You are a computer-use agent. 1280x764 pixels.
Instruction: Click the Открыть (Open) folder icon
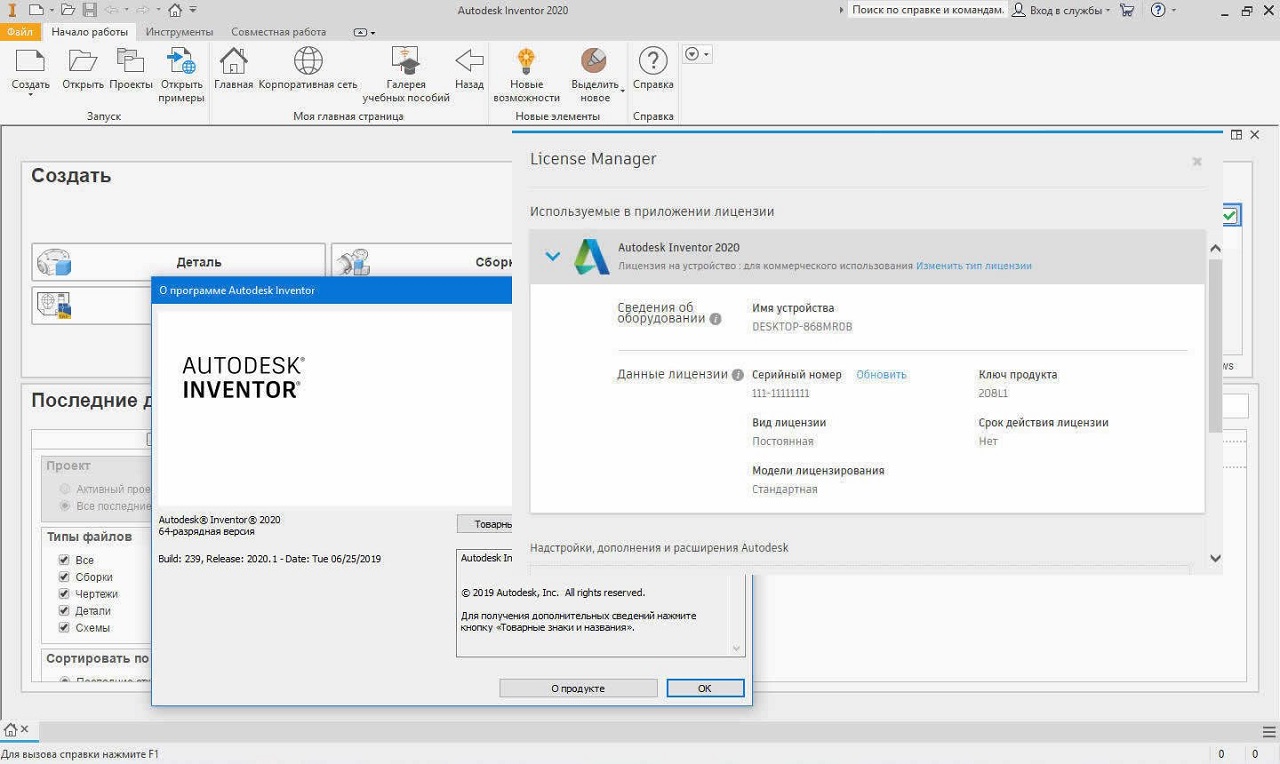pos(82,62)
